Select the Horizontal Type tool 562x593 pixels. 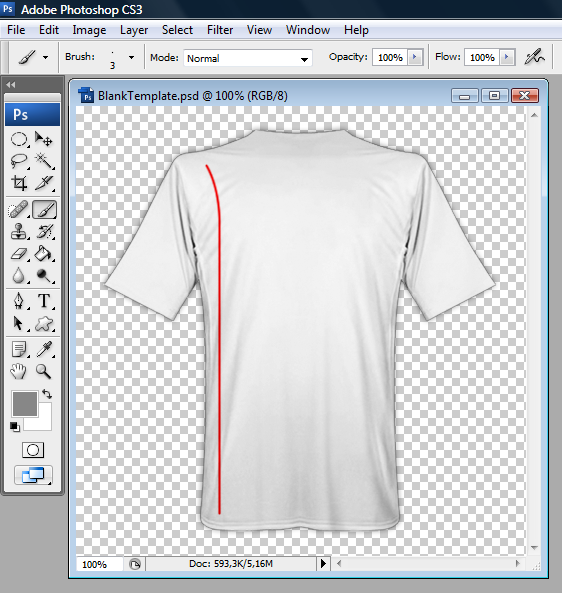point(44,301)
